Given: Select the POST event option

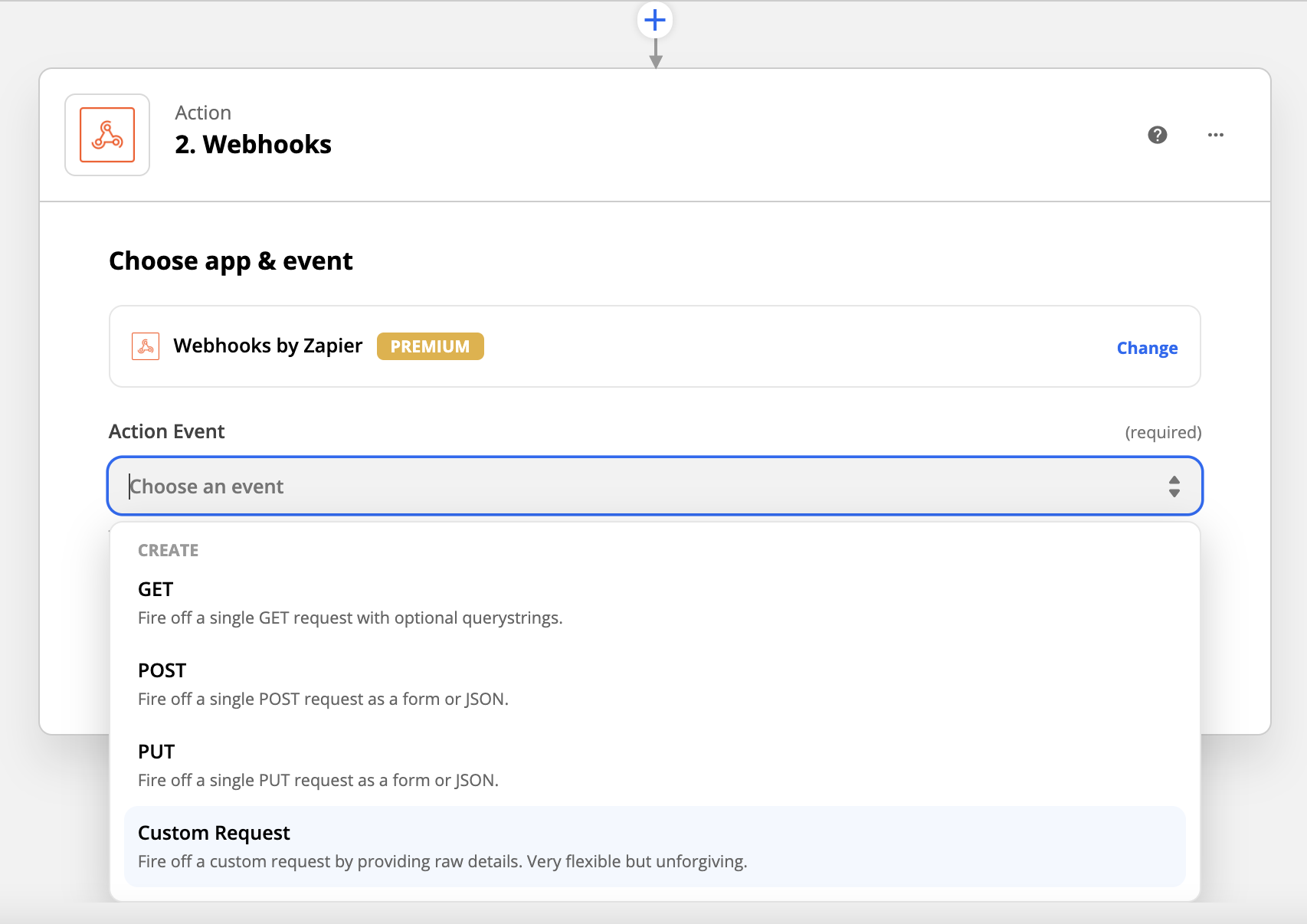Looking at the screenshot, I should coord(655,684).
